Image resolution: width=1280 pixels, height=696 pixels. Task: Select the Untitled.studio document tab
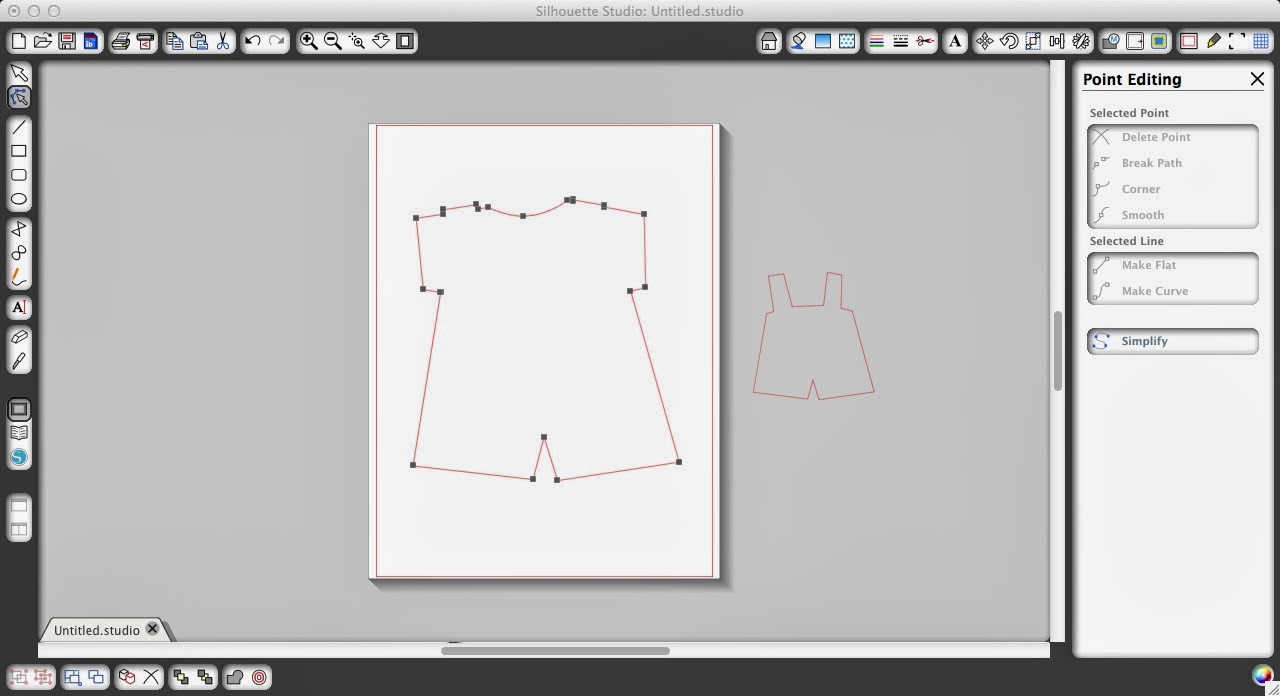[x=96, y=630]
